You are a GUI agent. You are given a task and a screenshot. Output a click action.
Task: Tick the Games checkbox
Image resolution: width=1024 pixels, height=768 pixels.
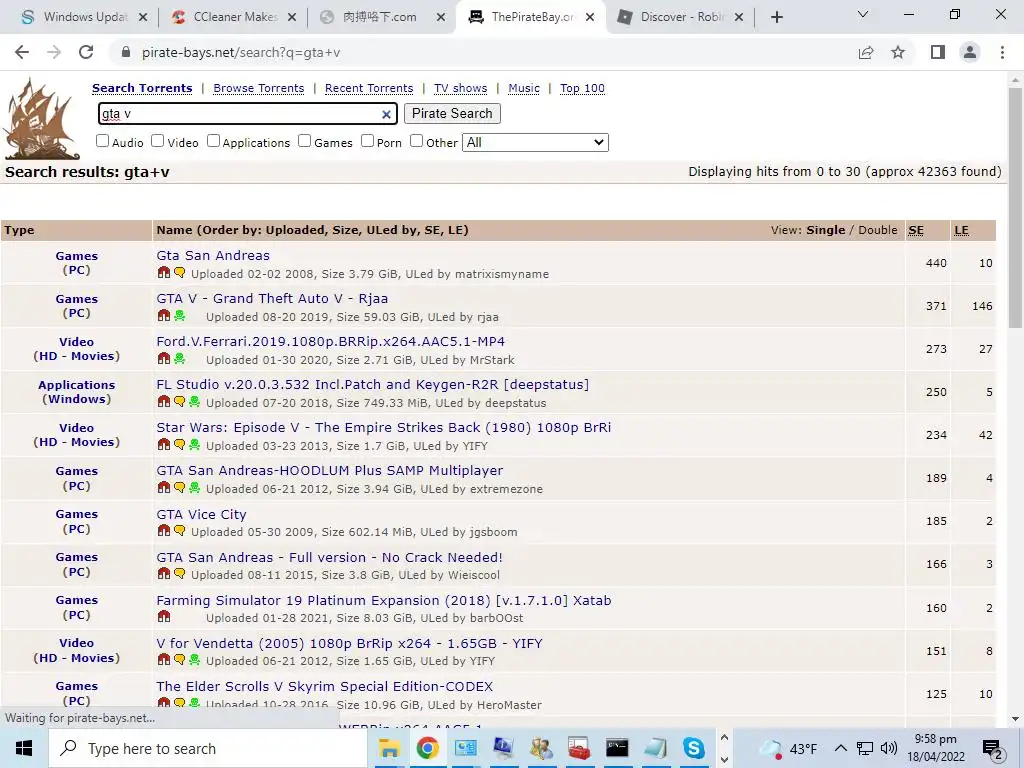pyautogui.click(x=304, y=141)
